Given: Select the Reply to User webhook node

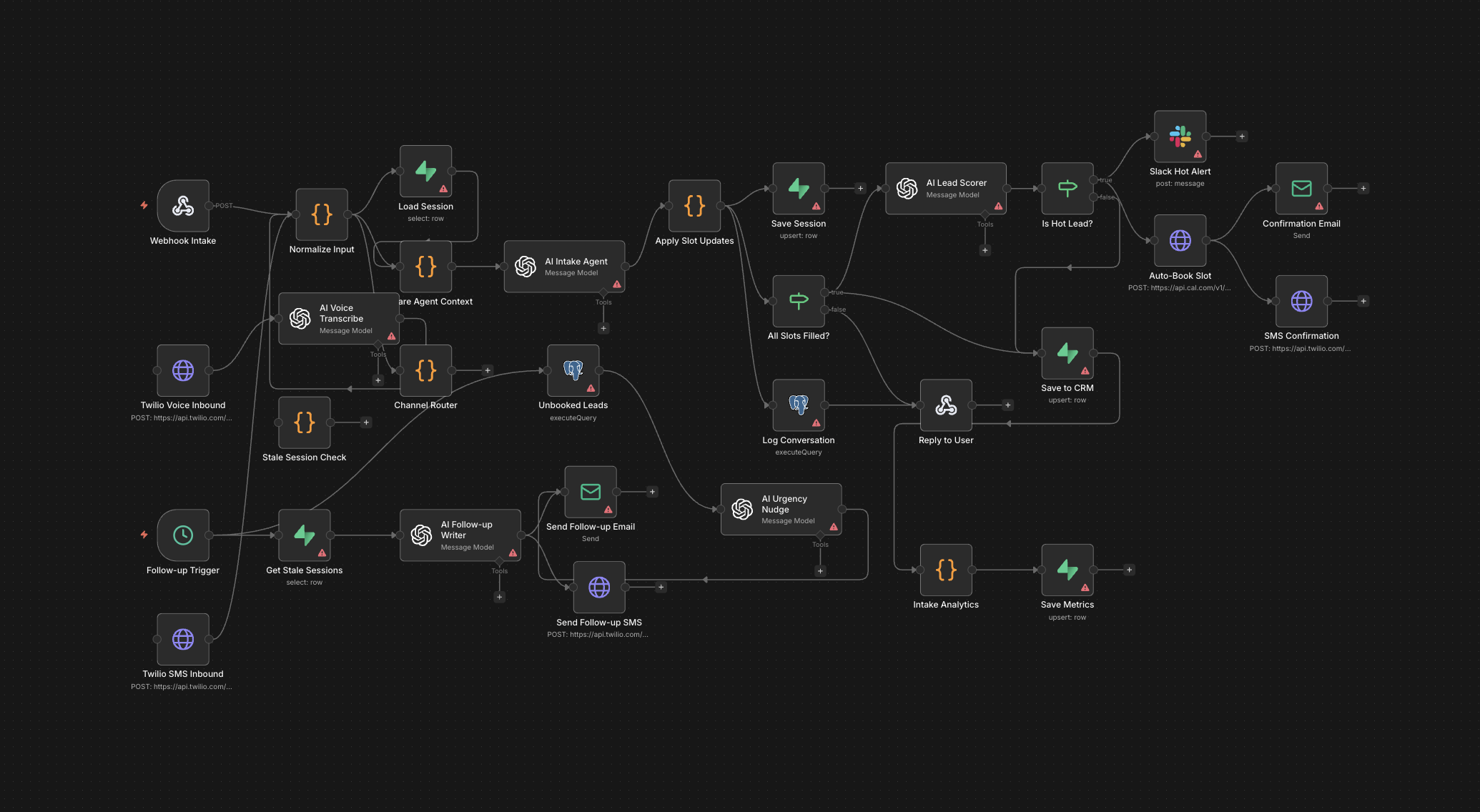Looking at the screenshot, I should [x=945, y=405].
